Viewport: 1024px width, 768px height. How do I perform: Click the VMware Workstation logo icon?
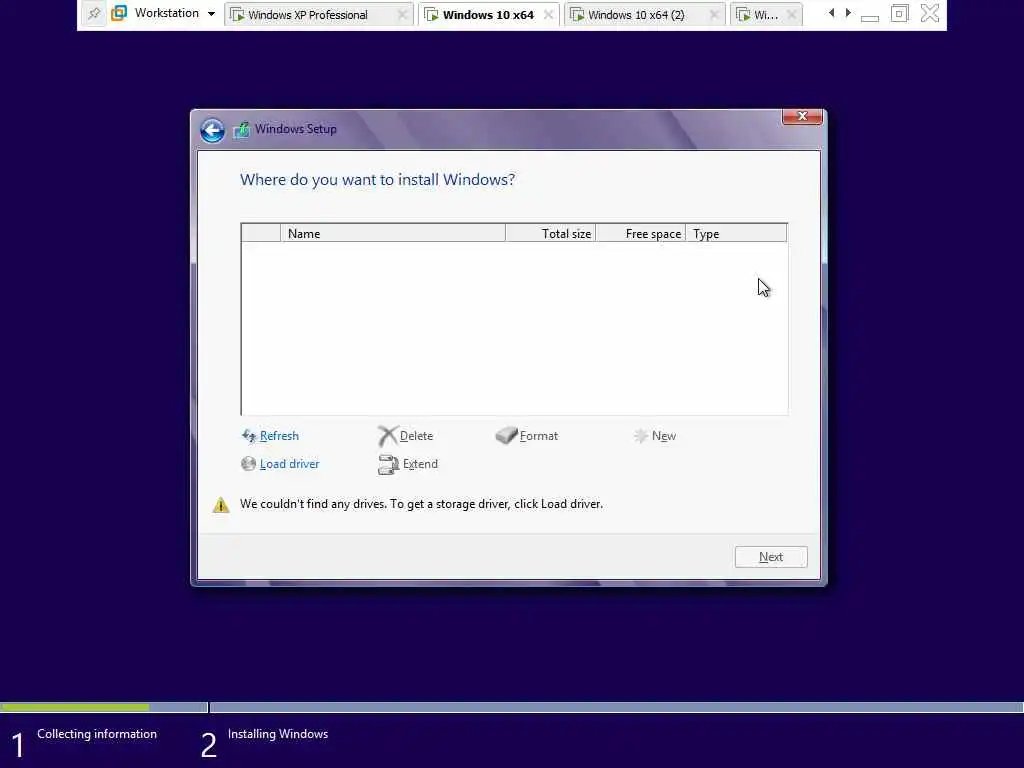tap(119, 13)
